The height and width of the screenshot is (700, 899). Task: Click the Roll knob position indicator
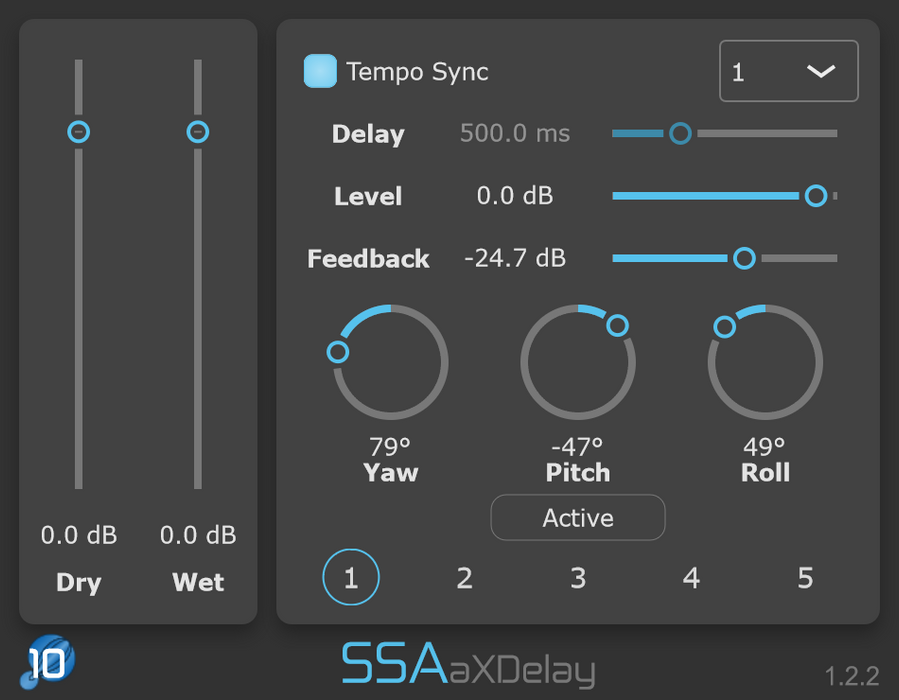725,326
